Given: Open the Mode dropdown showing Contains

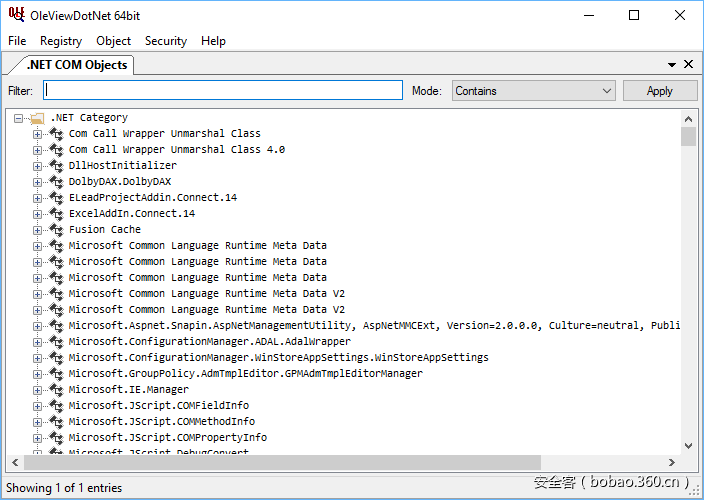Looking at the screenshot, I should [534, 91].
